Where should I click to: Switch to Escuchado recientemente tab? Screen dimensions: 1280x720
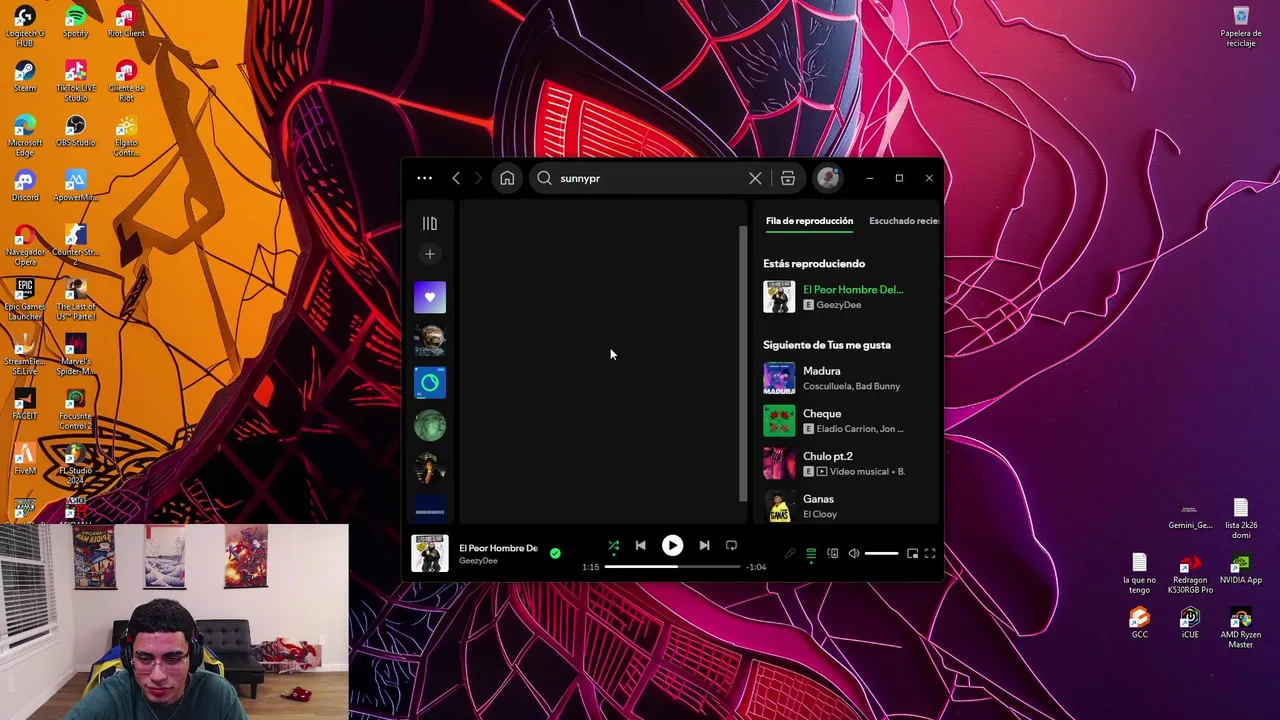(x=904, y=221)
